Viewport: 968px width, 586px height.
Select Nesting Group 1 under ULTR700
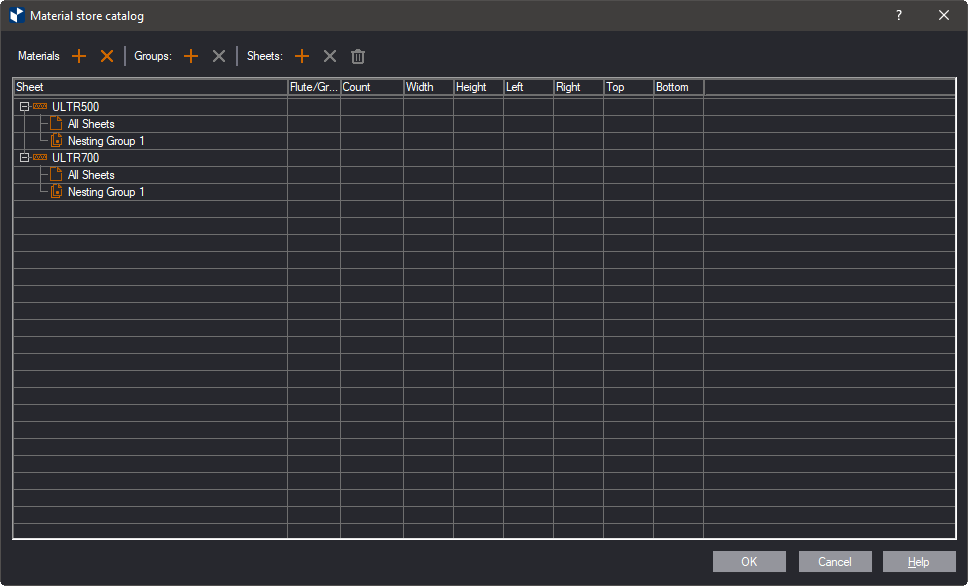pos(106,192)
